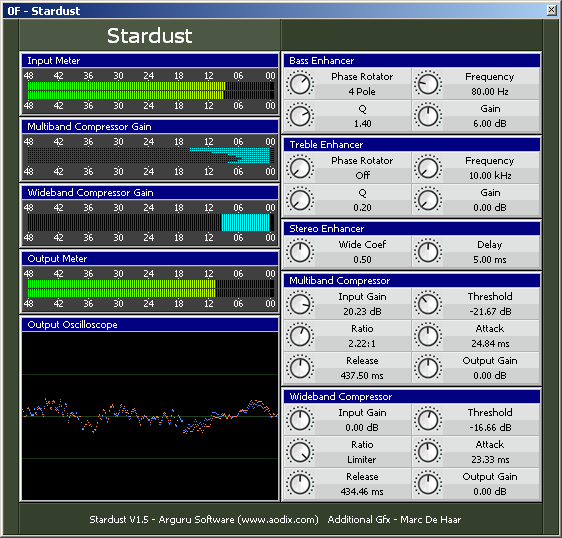Click the Treble Enhancer Phase Rotator knob

[300, 168]
